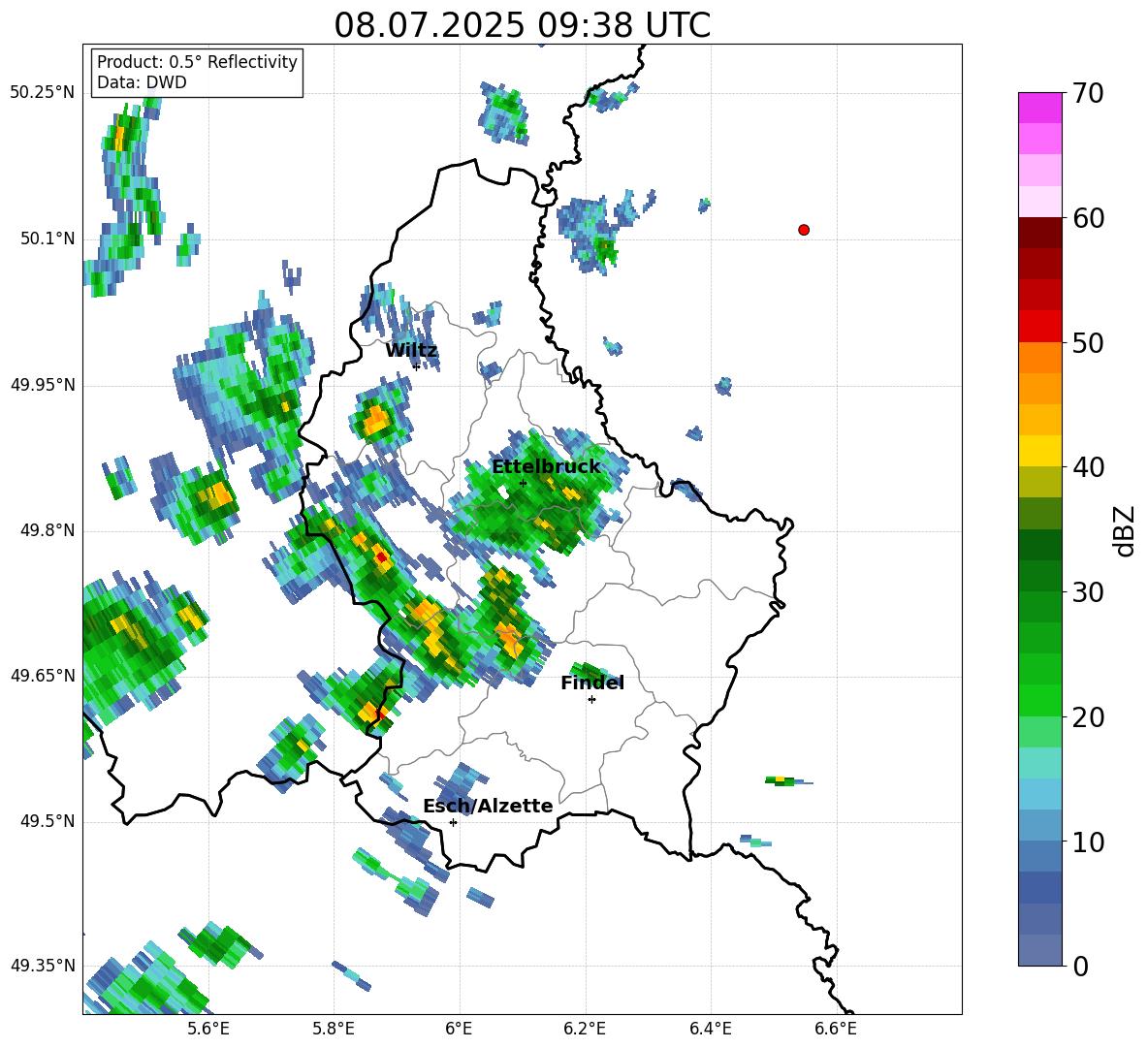The image size is (1148, 1048).
Task: Click the Findel station label
Action: tap(592, 683)
